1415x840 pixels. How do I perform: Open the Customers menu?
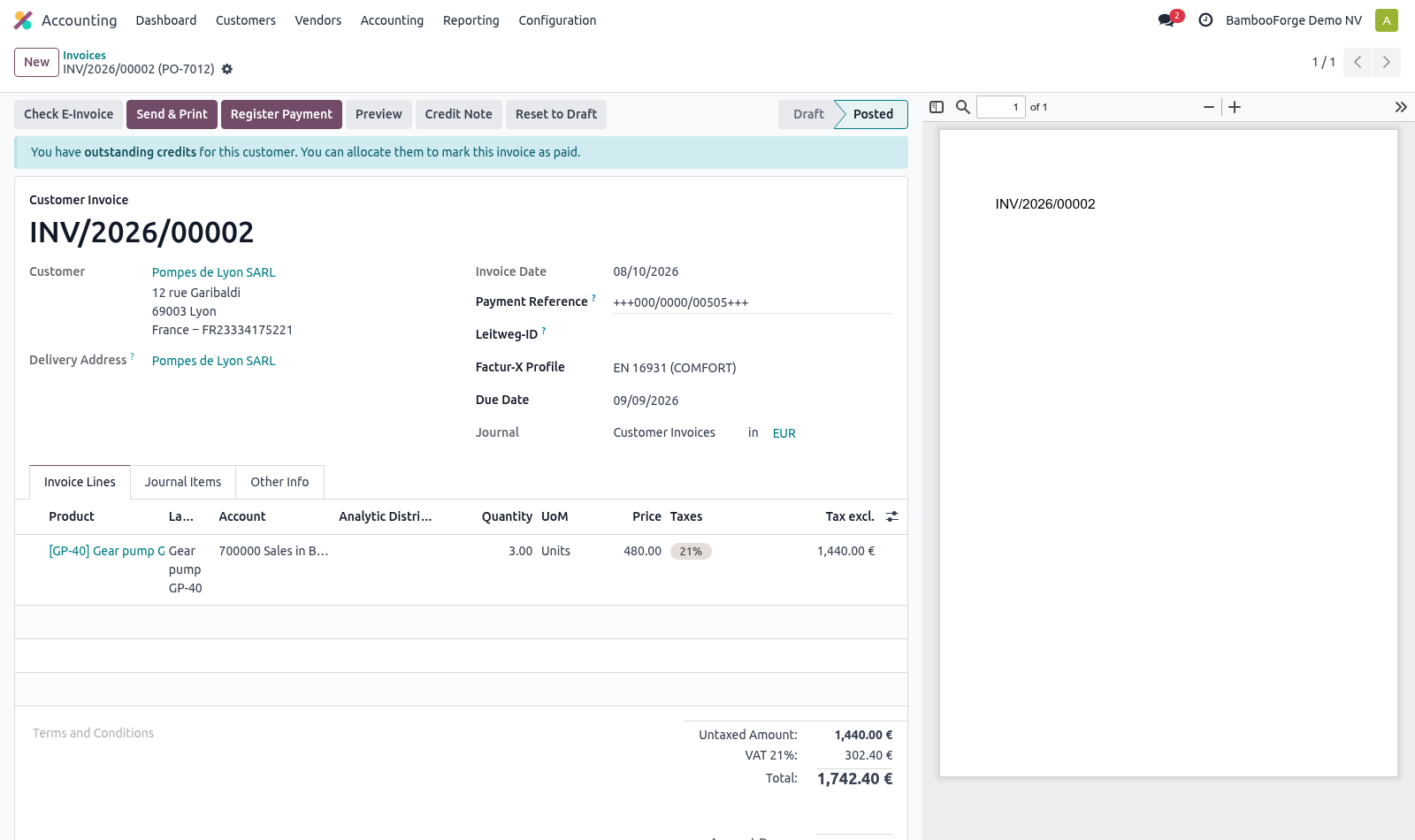246,20
